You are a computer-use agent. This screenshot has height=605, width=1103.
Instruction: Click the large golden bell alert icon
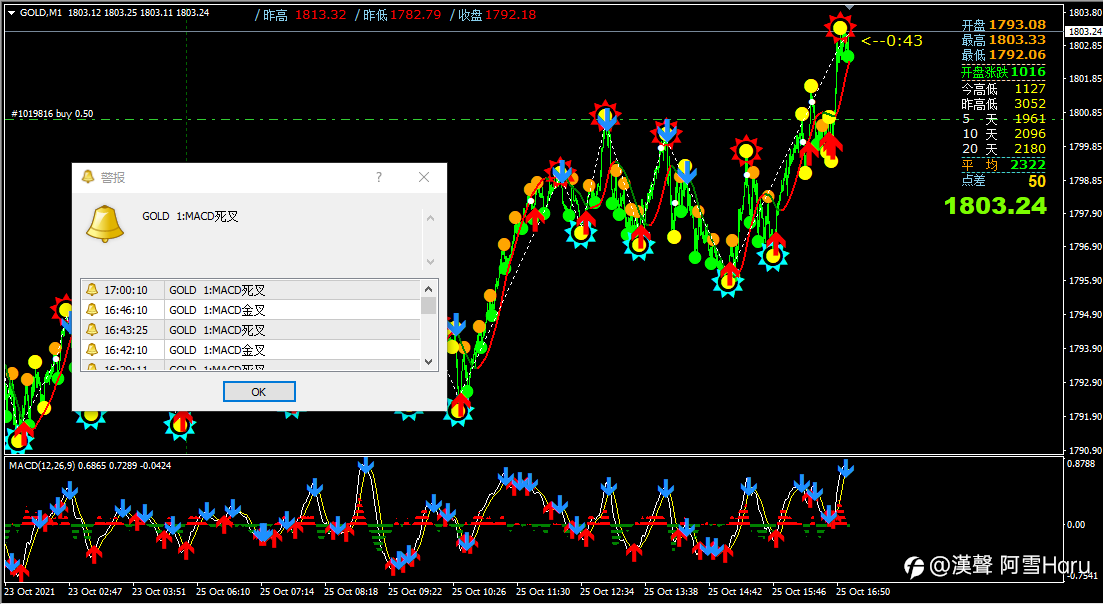[x=105, y=224]
